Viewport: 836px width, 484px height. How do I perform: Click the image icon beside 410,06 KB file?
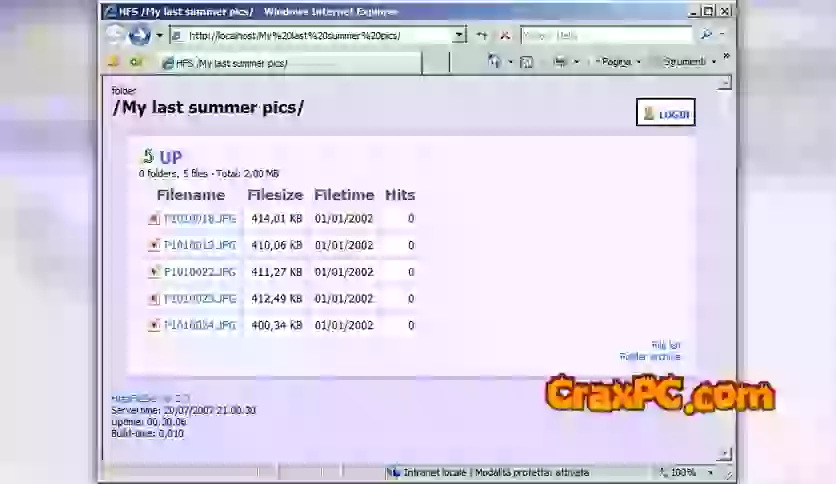(x=154, y=245)
